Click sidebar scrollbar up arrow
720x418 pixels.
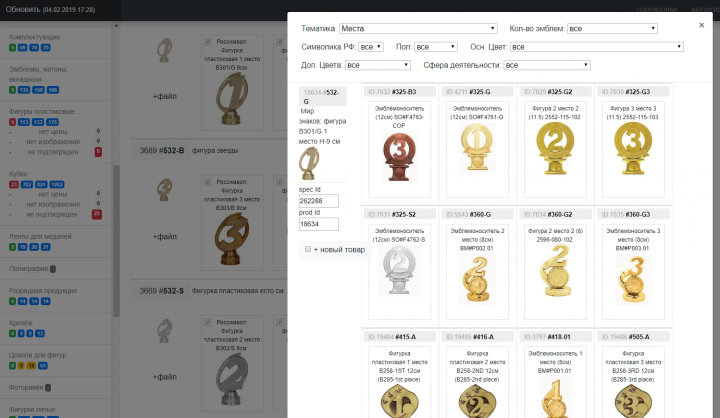[116, 26]
